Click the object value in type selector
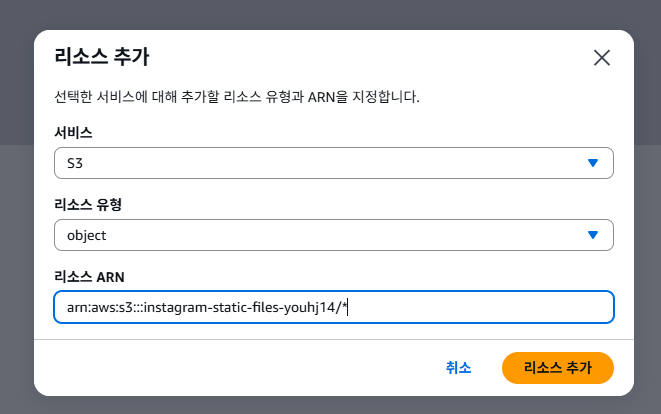661x414 pixels. pos(86,235)
